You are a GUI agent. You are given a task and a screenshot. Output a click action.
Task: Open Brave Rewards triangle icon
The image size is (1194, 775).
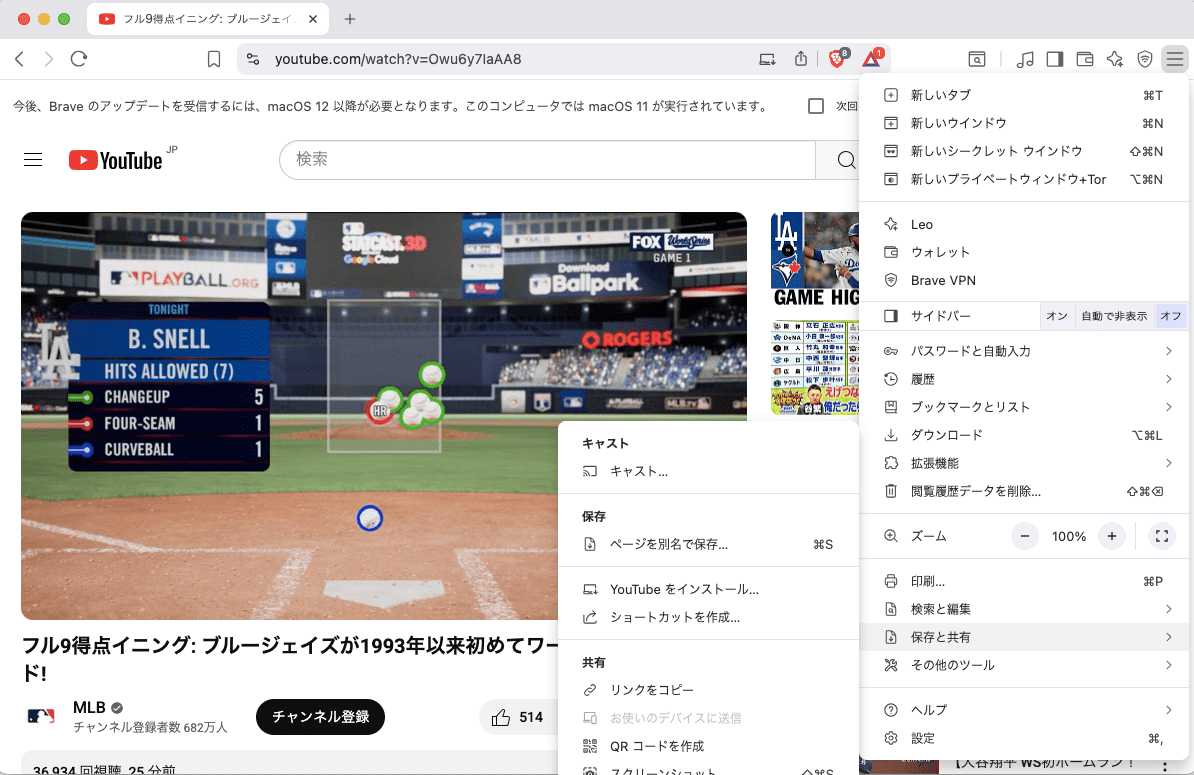point(872,59)
